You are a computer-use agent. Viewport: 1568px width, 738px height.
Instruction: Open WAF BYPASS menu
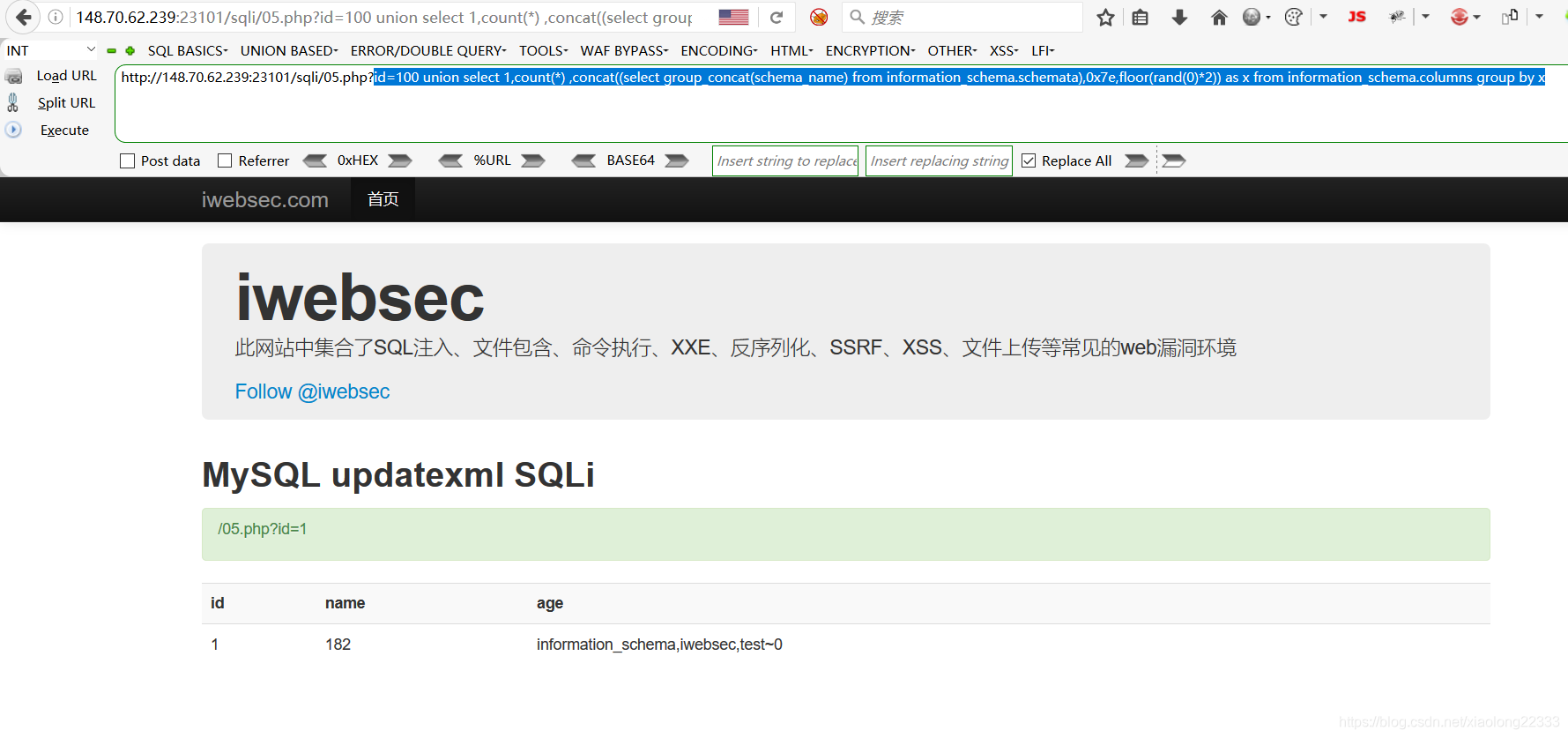[x=624, y=51]
